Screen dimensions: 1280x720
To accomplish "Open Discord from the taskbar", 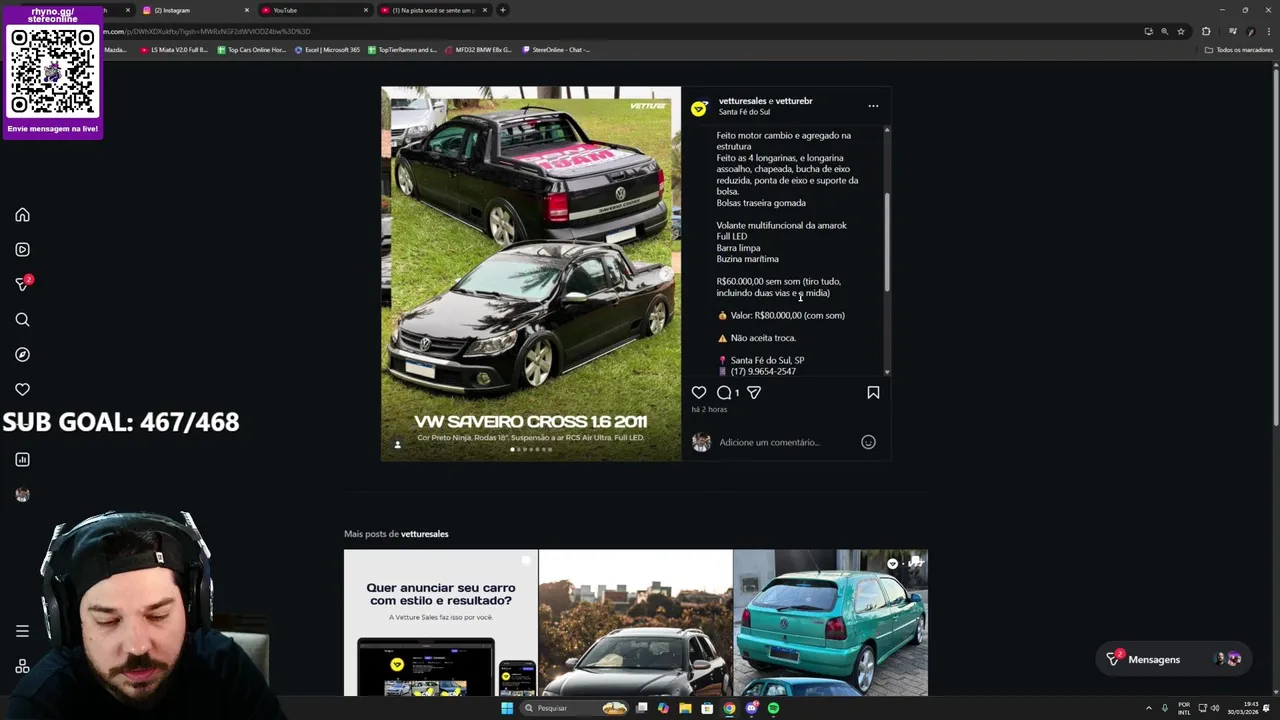I will click(751, 708).
